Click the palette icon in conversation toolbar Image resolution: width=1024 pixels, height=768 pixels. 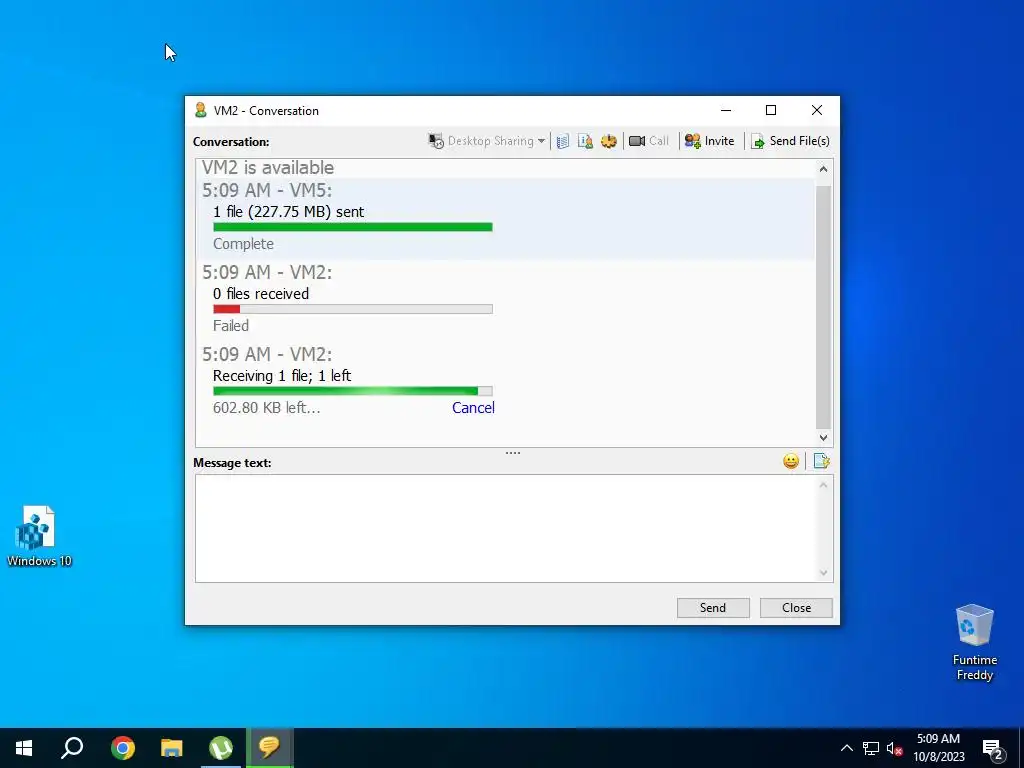point(609,141)
